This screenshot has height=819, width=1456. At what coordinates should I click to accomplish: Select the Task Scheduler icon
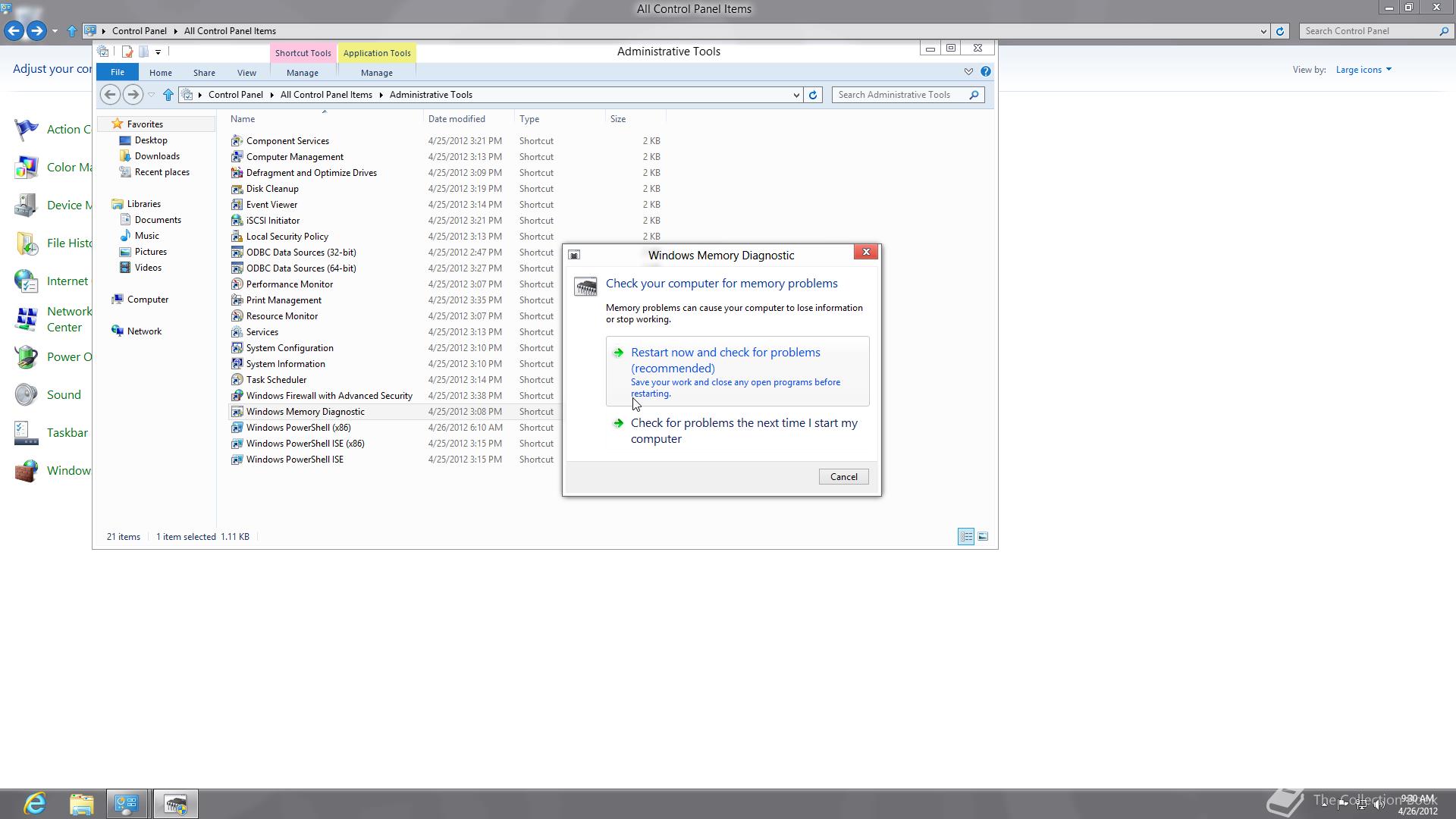click(237, 380)
